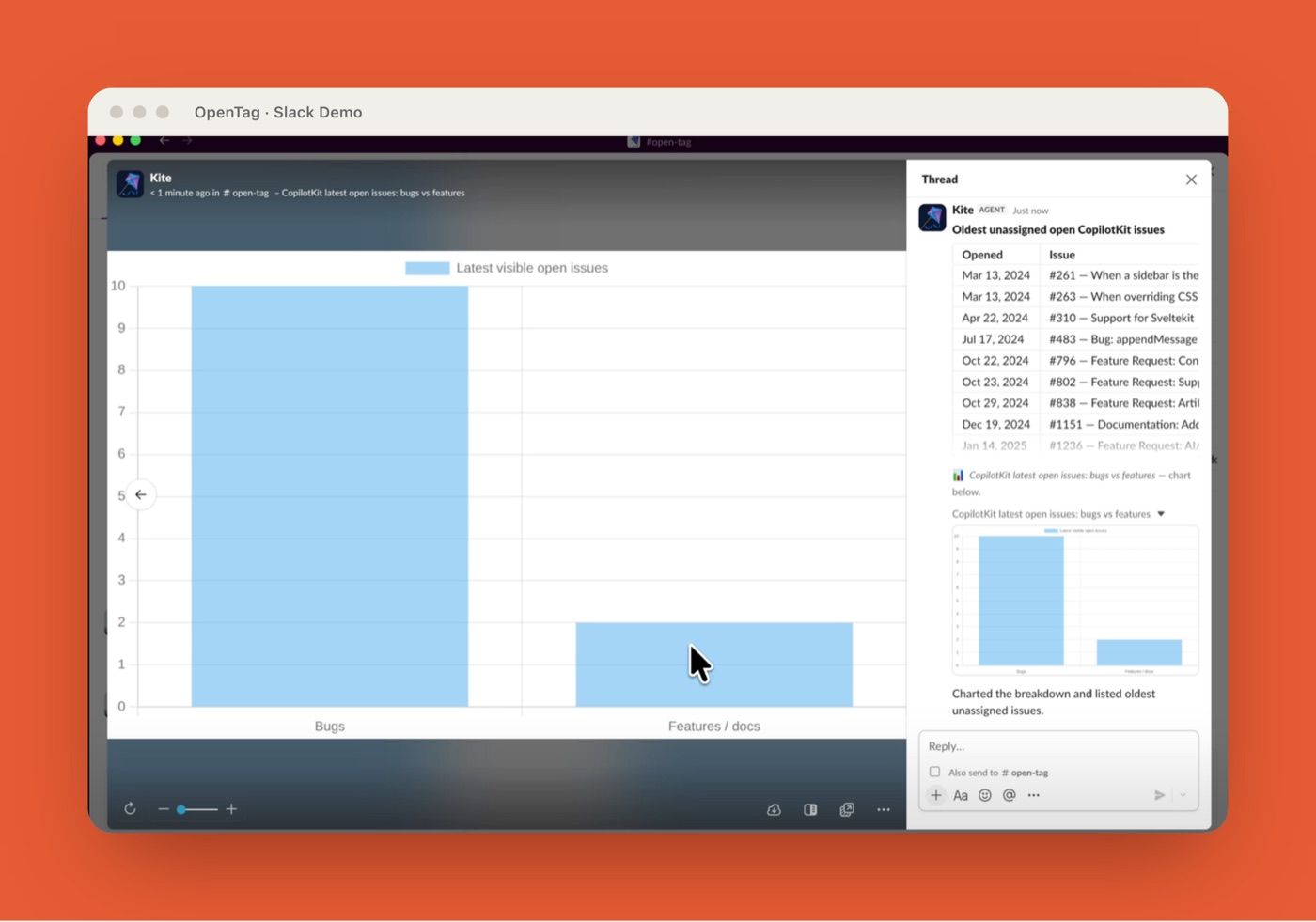Collapse the CopilotKit chart attachment with the triangle

coord(1161,514)
